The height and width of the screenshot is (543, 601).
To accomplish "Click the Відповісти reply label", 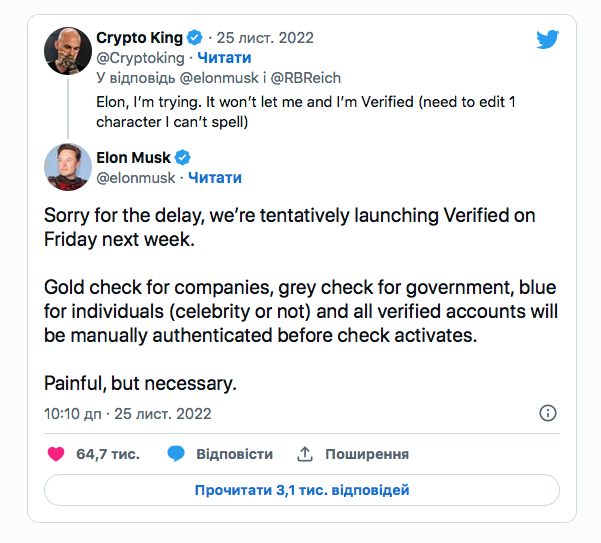I will [x=234, y=454].
